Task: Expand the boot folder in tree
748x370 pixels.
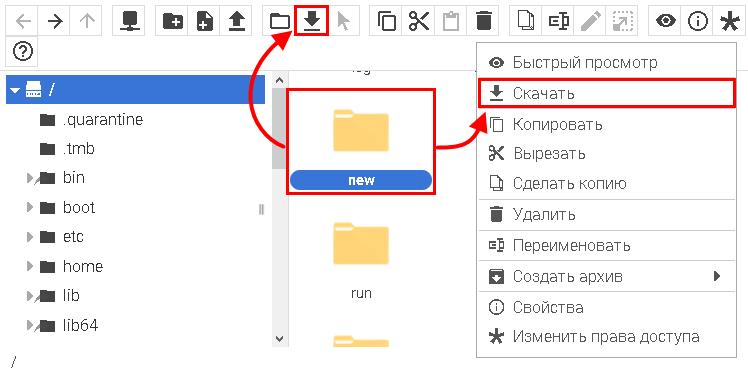Action: (30, 207)
